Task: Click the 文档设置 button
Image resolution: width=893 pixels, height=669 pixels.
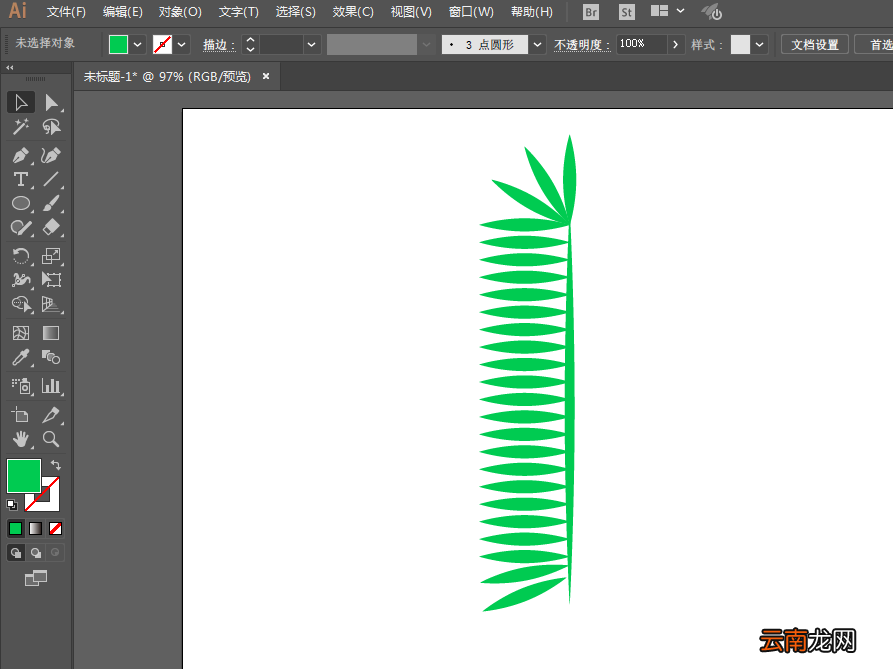Action: click(x=814, y=44)
